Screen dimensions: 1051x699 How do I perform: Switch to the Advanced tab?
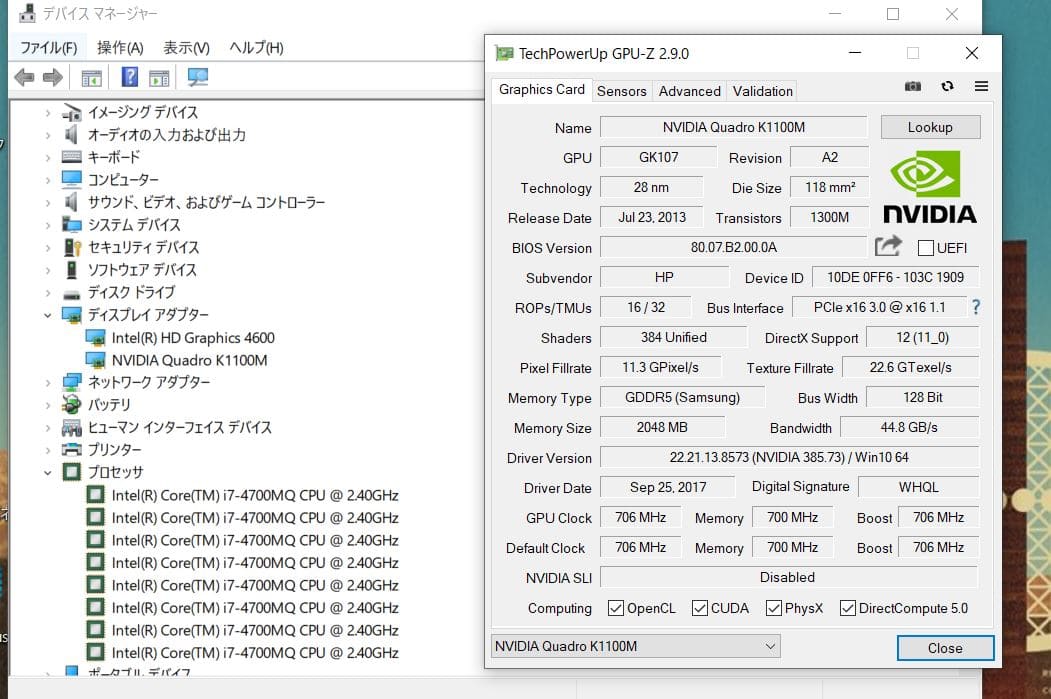[x=690, y=91]
